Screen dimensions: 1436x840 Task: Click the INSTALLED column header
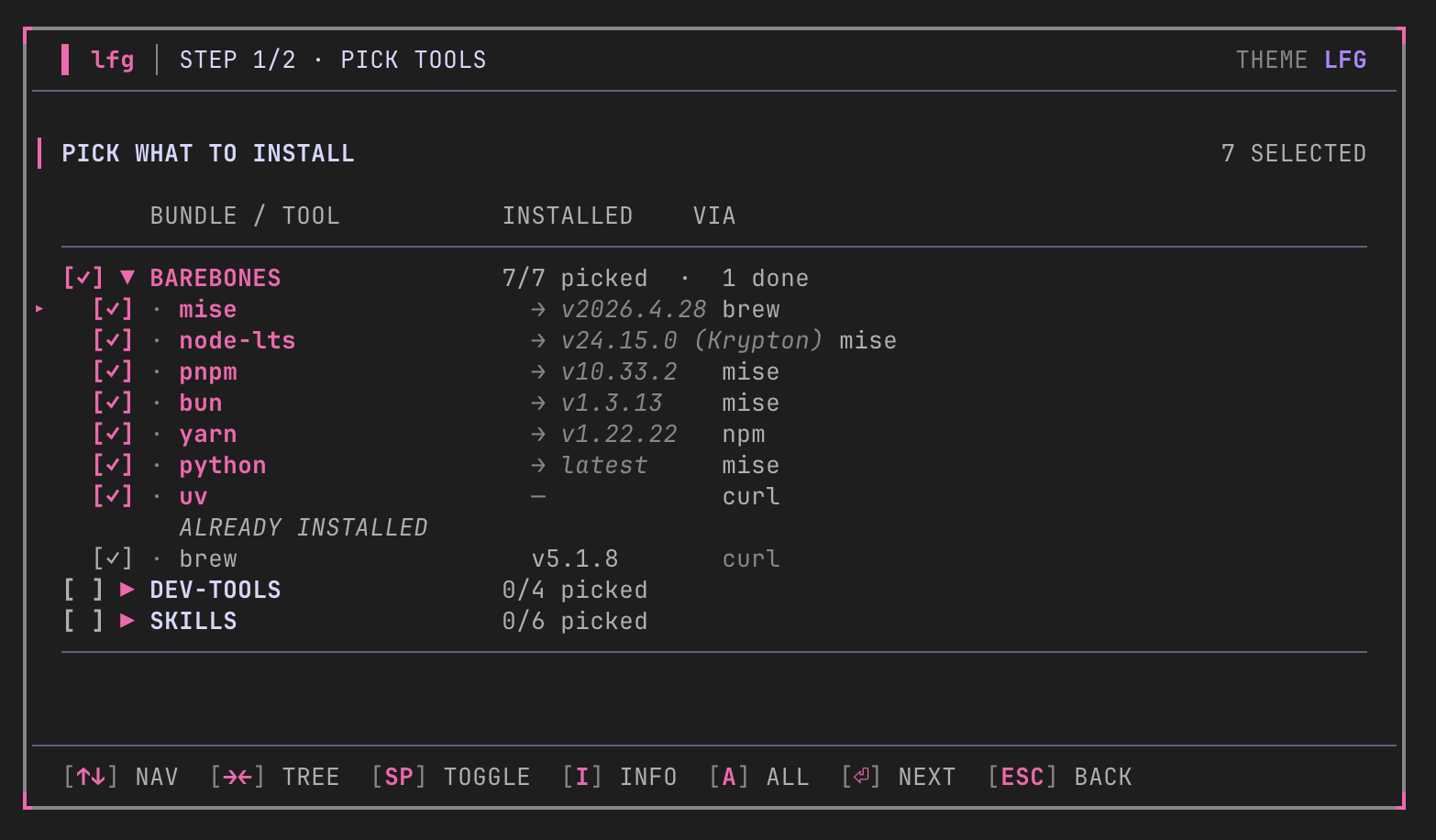[568, 216]
